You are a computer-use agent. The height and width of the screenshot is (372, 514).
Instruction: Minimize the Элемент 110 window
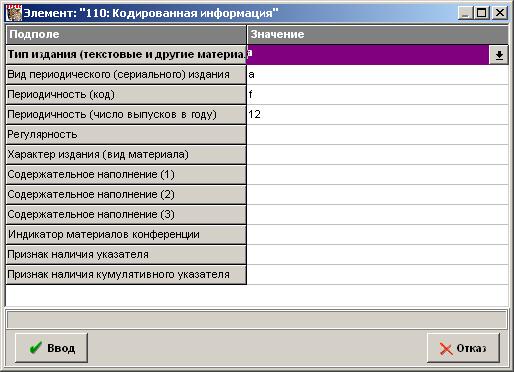(x=465, y=13)
